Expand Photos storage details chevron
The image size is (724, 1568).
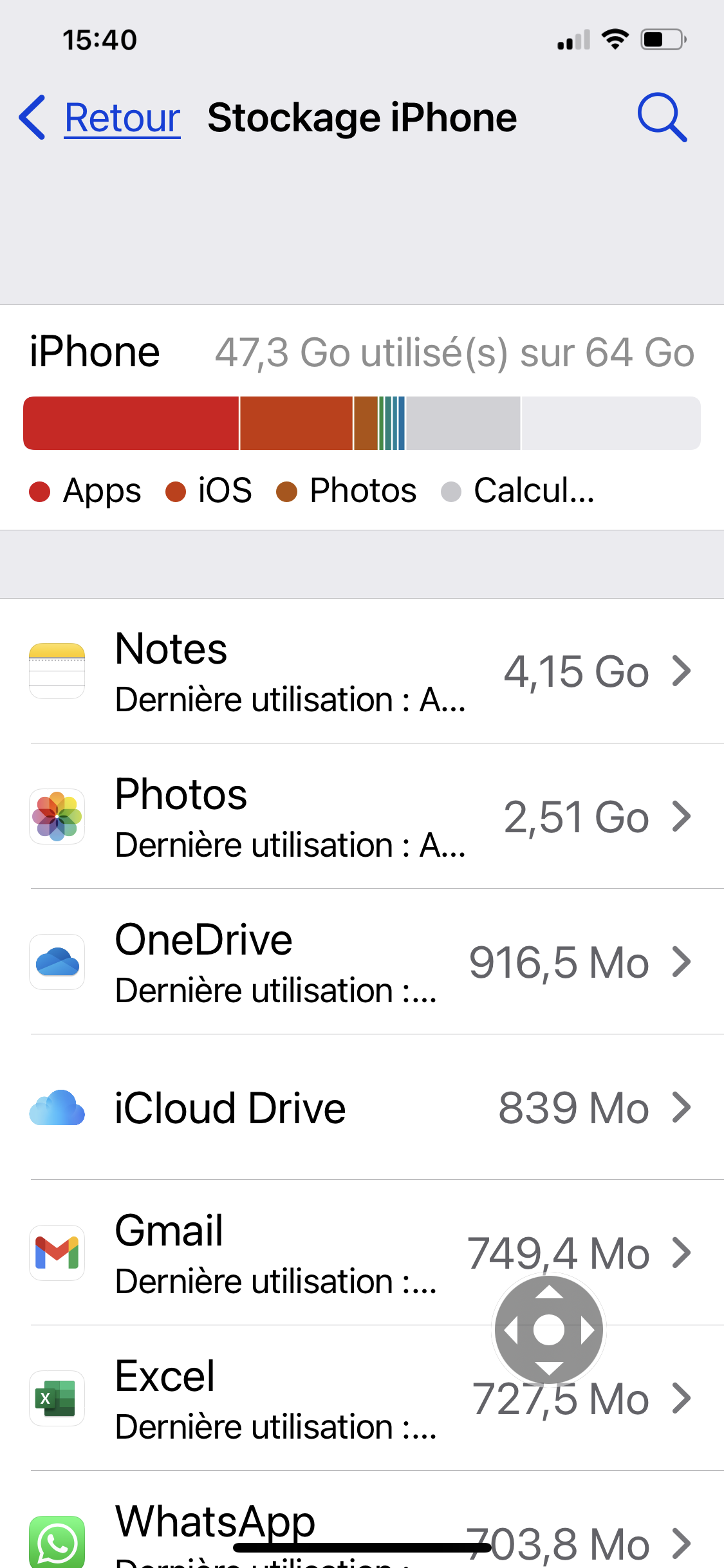pos(681,816)
